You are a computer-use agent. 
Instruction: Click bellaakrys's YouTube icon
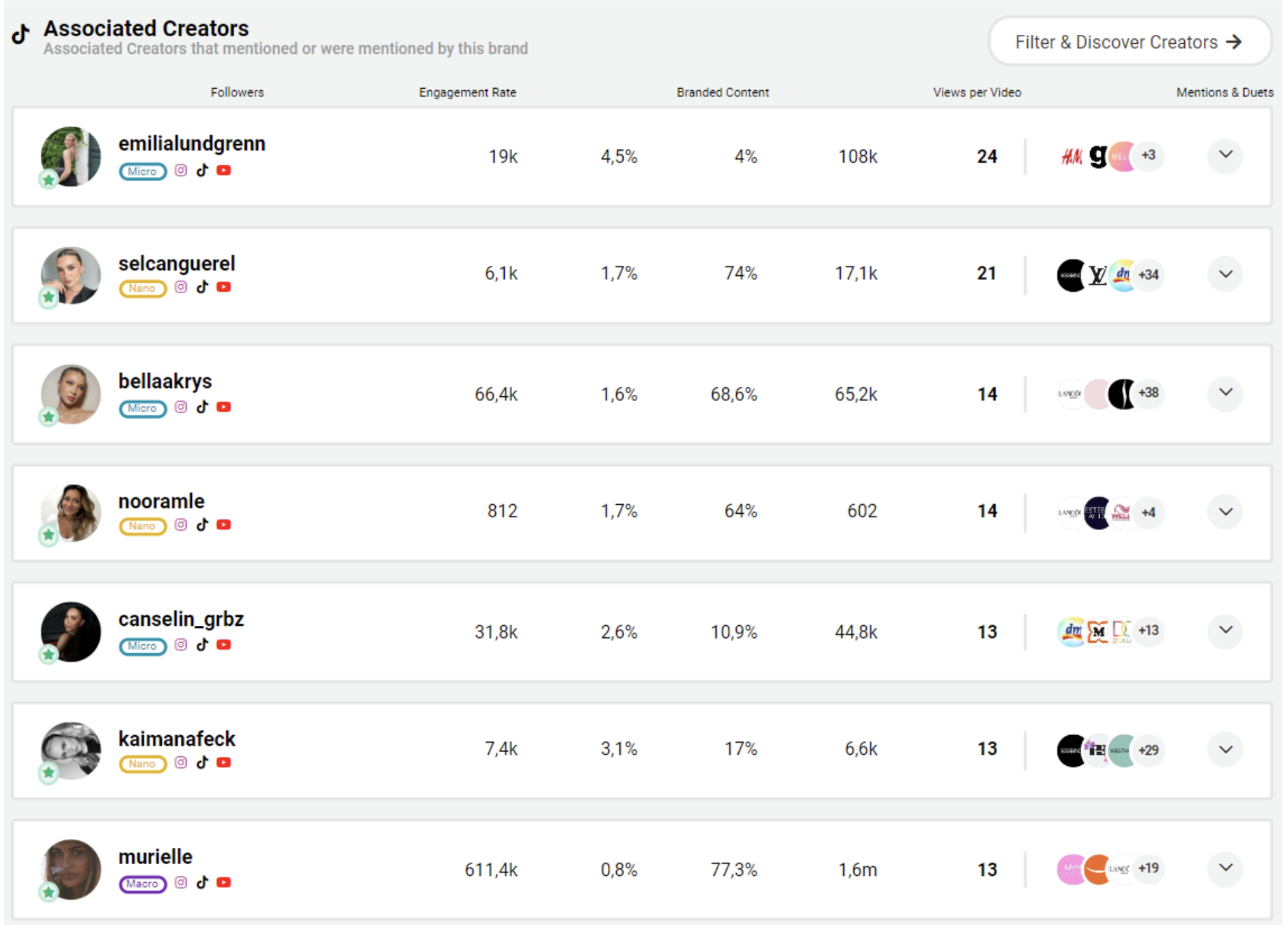click(x=223, y=407)
